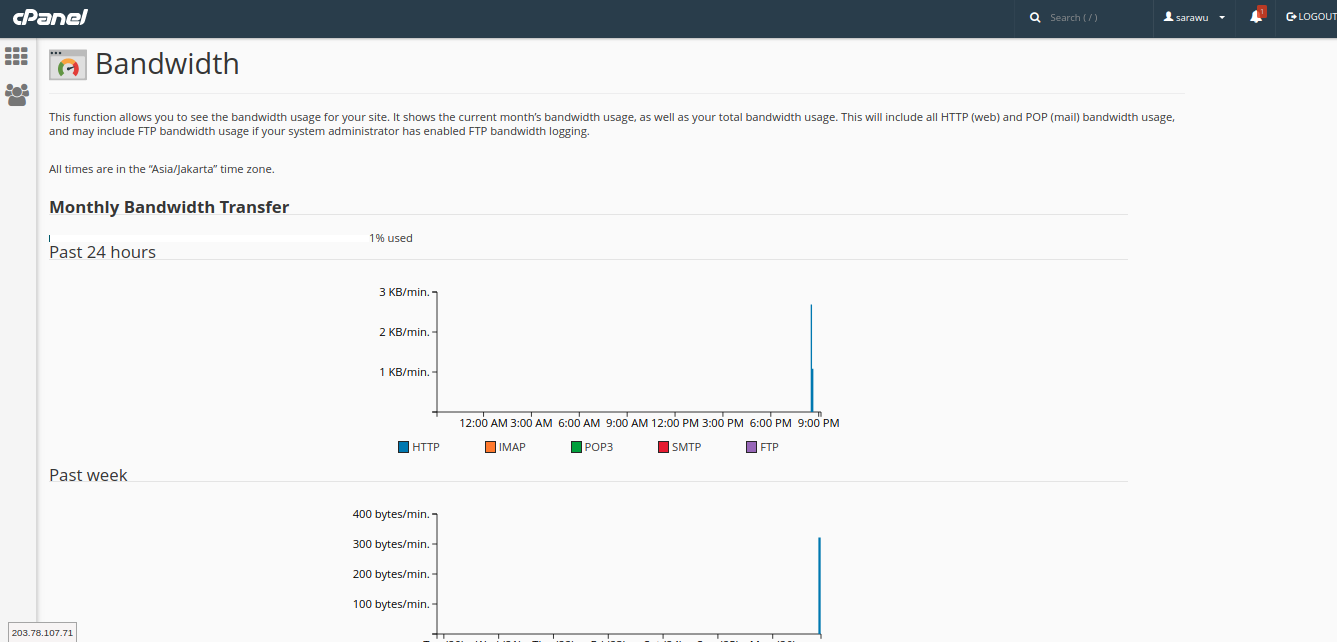Click the SMTP red legend swatch
Viewport: 1337px width, 642px height.
point(664,447)
